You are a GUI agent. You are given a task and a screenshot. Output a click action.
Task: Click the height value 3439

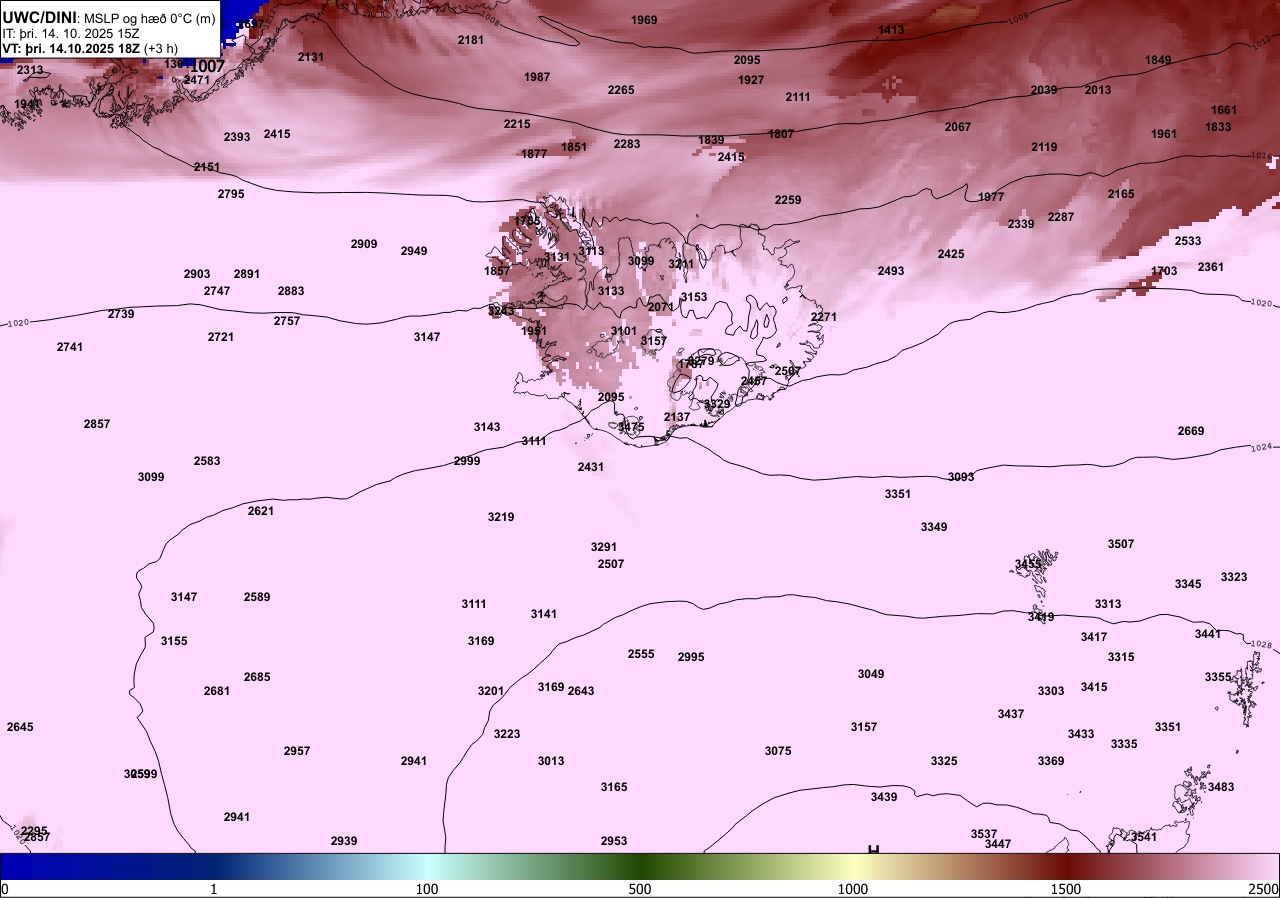884,797
